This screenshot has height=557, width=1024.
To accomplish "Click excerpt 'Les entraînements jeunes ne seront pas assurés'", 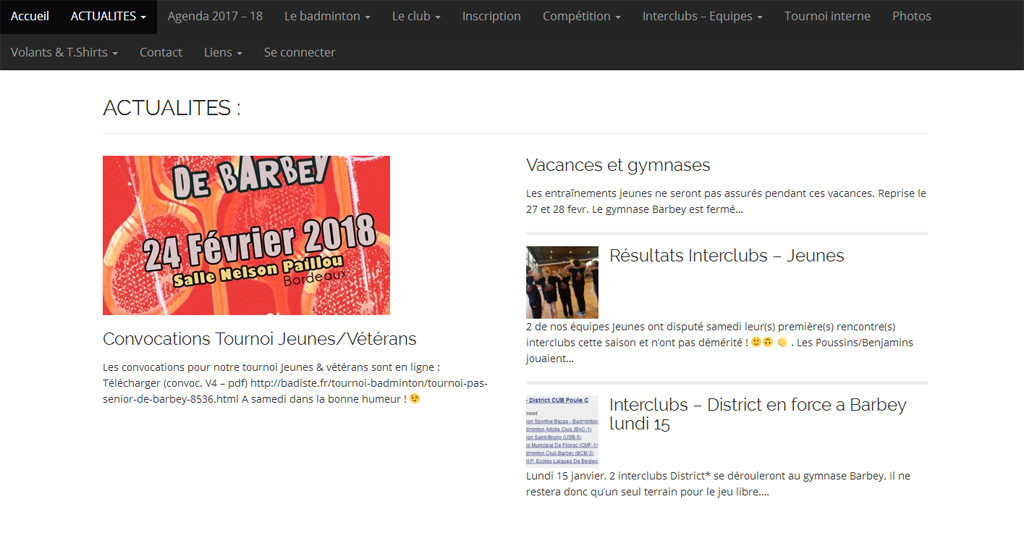I will 726,201.
